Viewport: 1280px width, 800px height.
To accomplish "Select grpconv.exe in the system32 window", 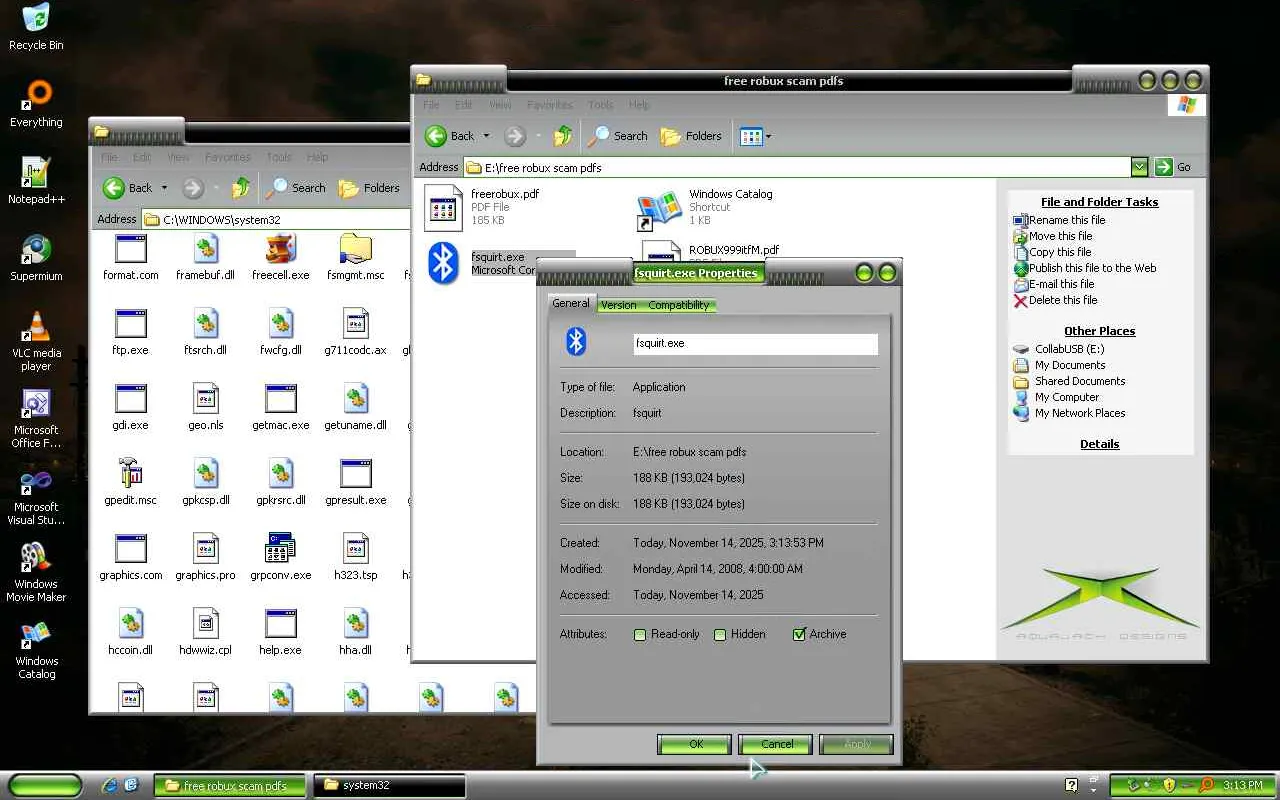I will (281, 557).
